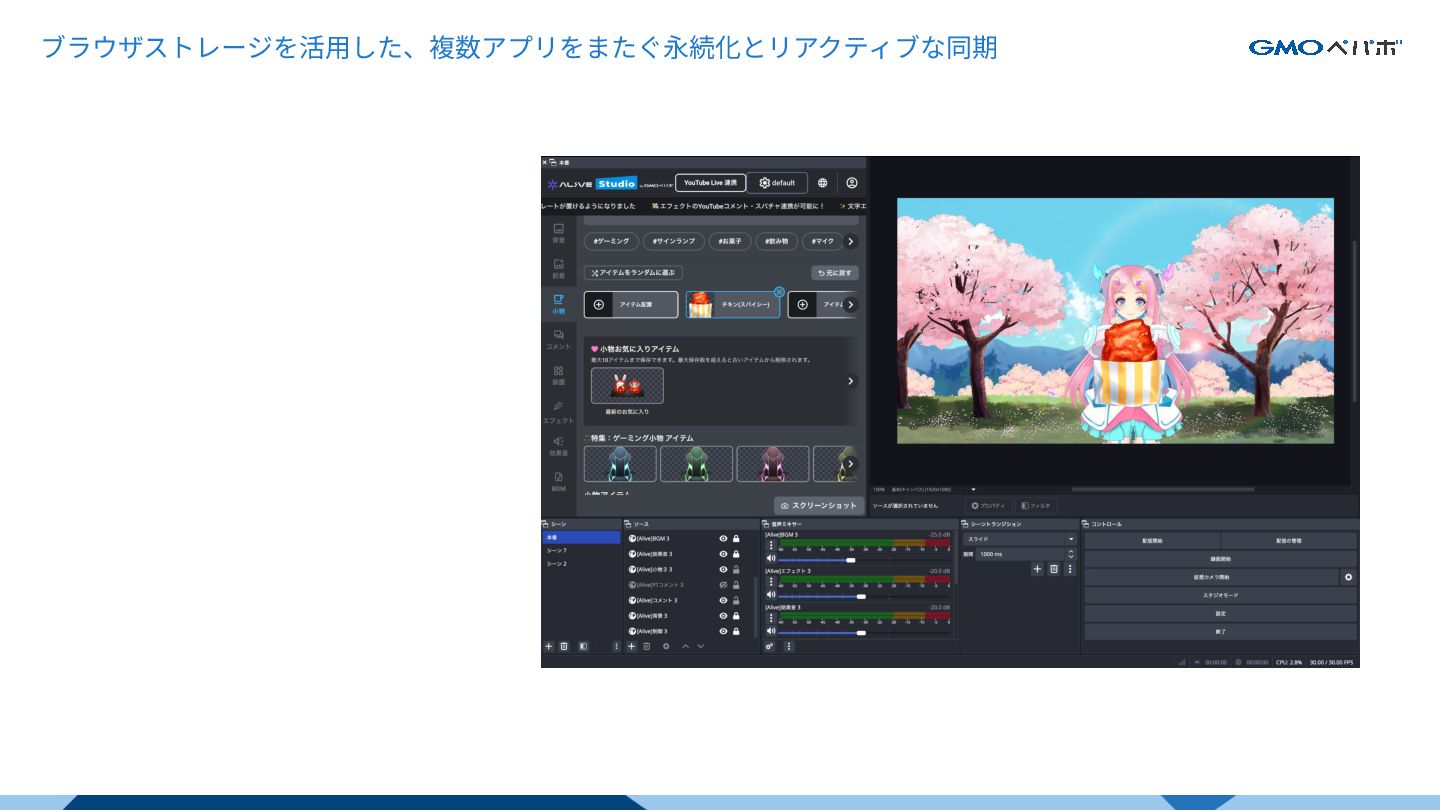Hide the [Alive]小物 3 3 source

click(723, 570)
